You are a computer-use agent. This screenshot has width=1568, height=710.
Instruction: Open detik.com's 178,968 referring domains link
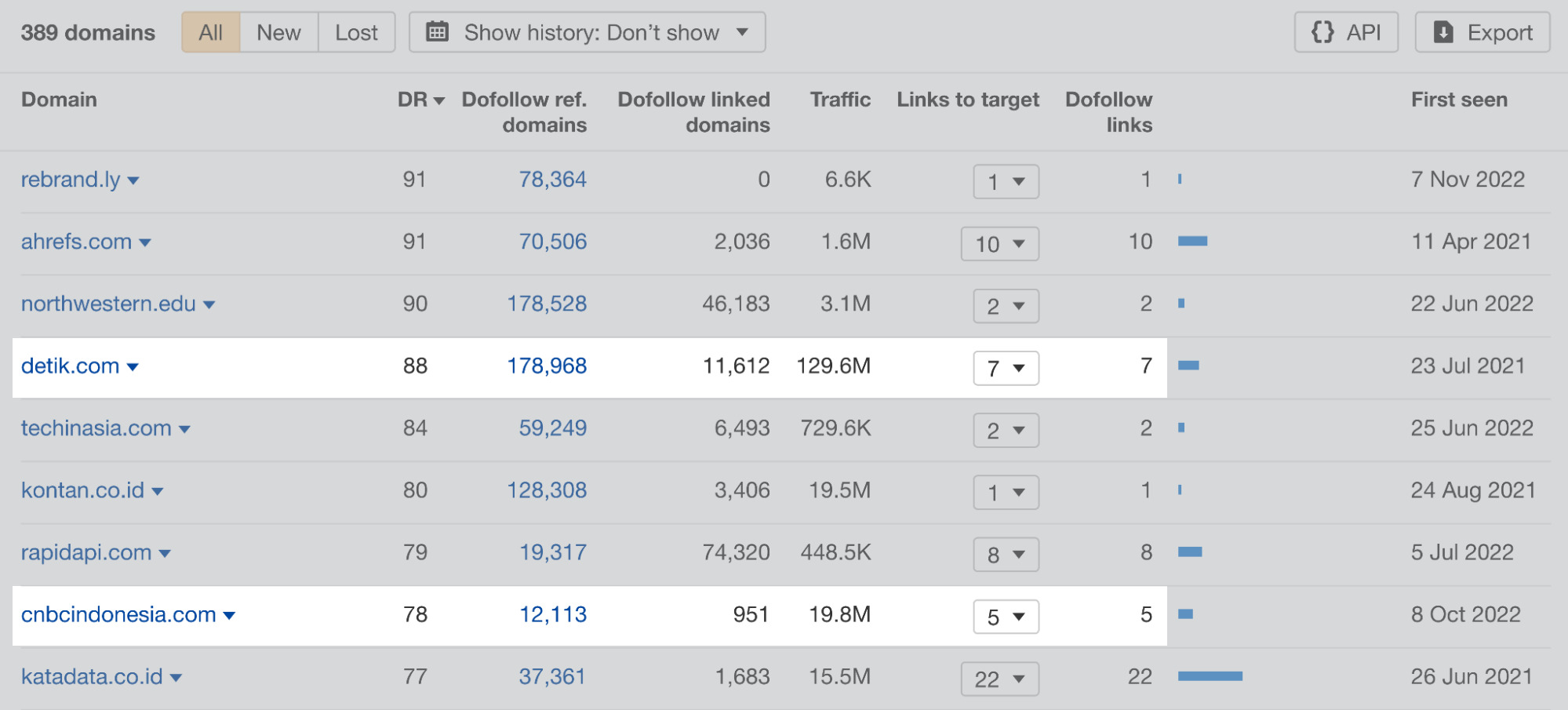(548, 366)
